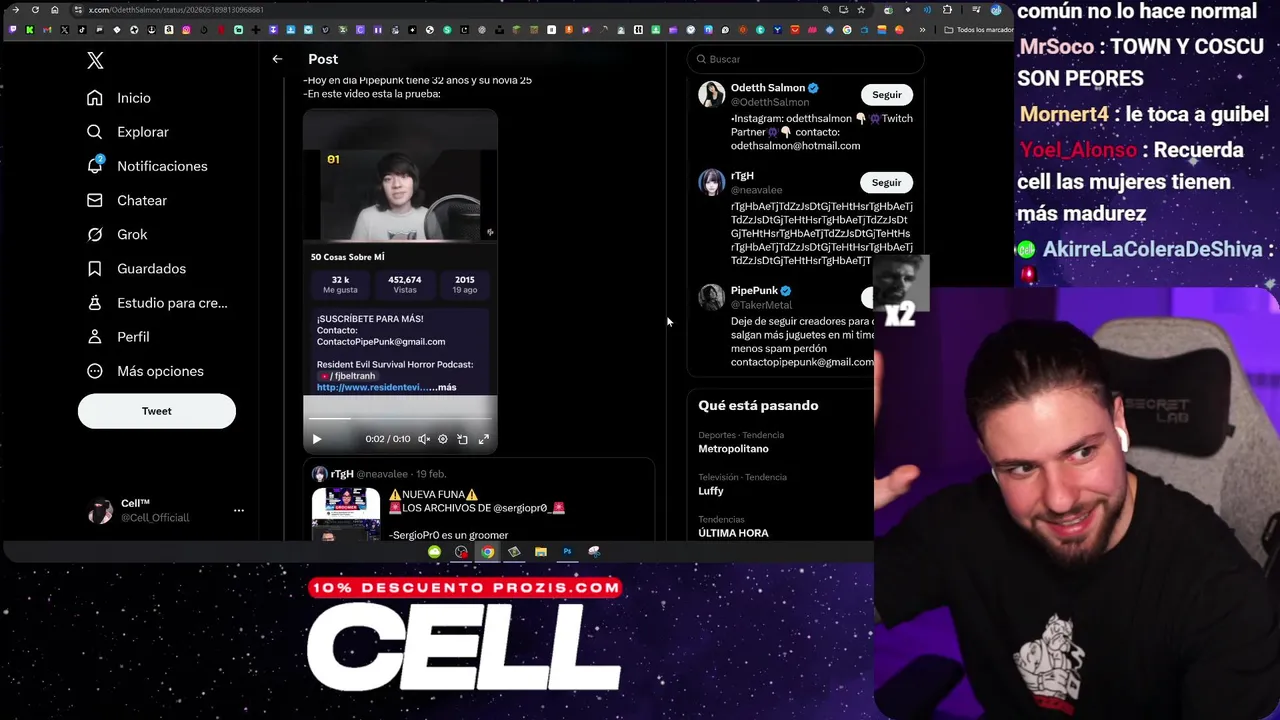
Task: Click the Tweet compose button
Action: pyautogui.click(x=157, y=411)
